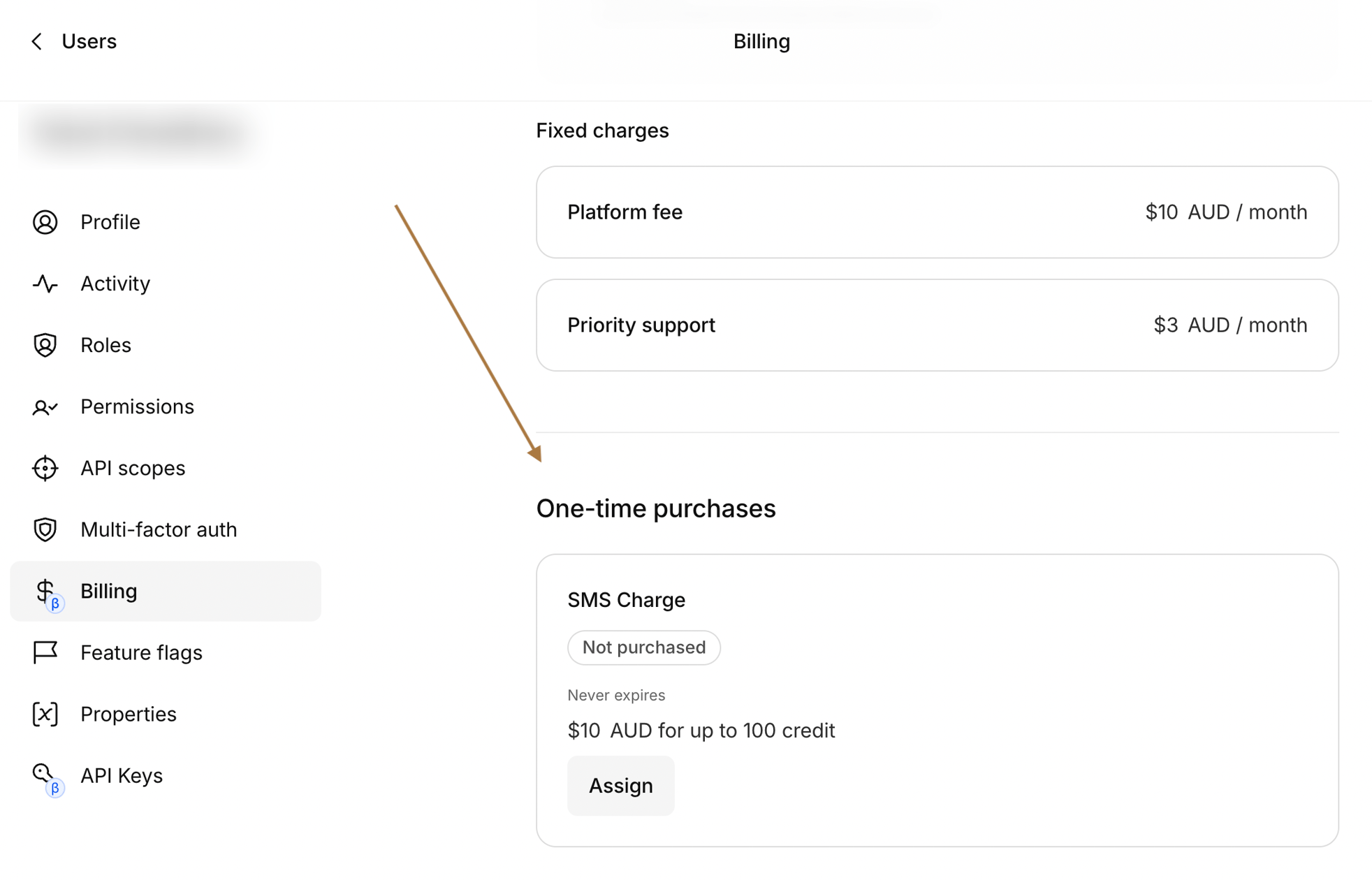Screen dimensions: 1372x880
Task: Assign the SMS Charge purchase
Action: point(620,786)
